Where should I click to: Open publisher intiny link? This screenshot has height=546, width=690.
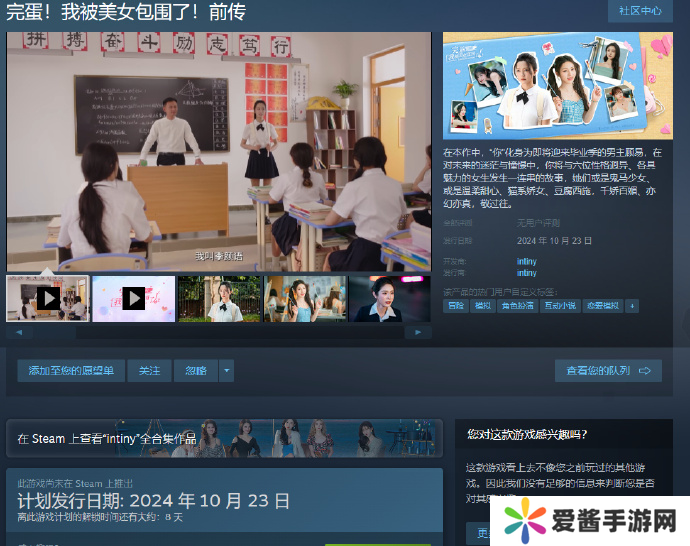526,272
